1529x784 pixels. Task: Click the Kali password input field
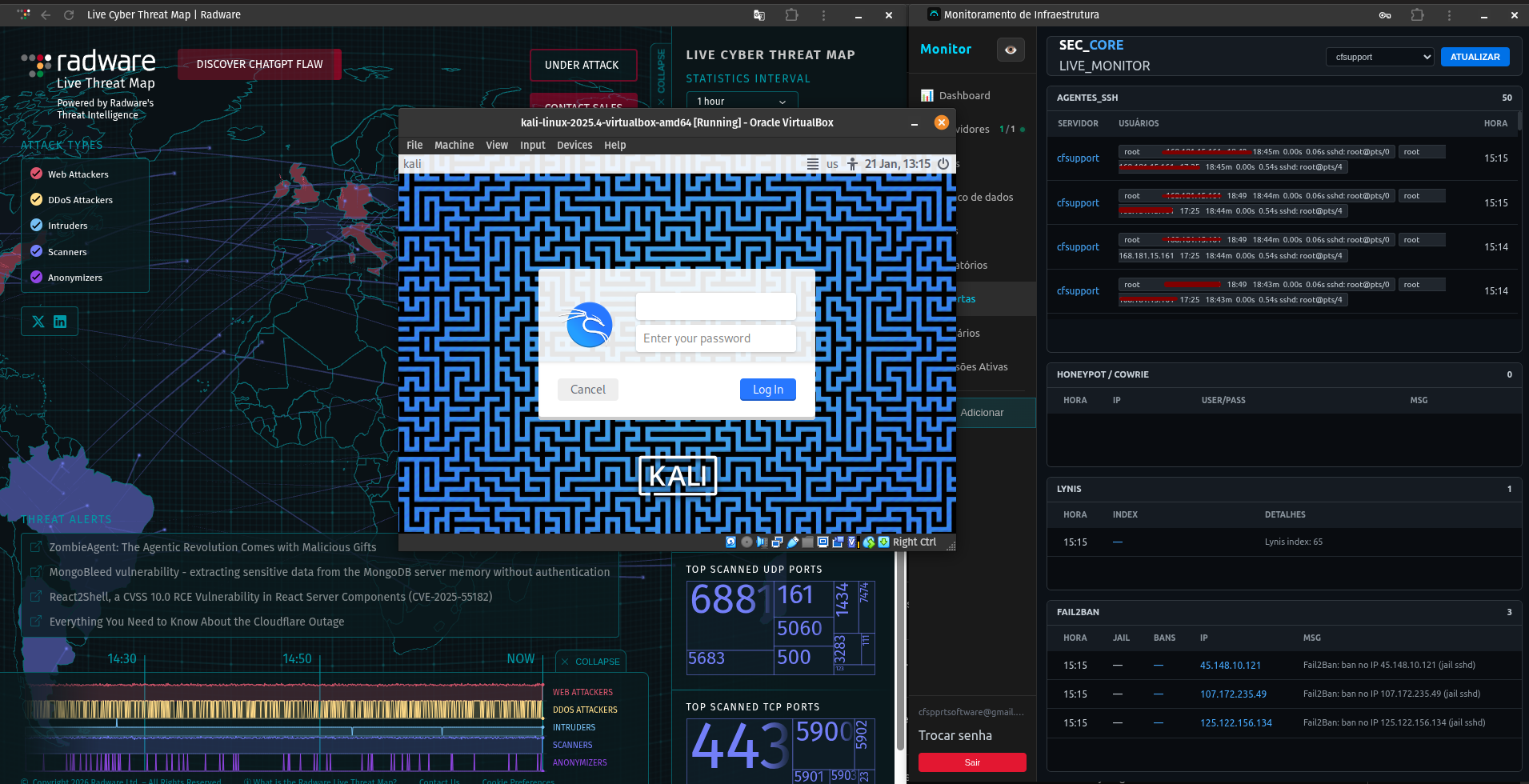715,338
